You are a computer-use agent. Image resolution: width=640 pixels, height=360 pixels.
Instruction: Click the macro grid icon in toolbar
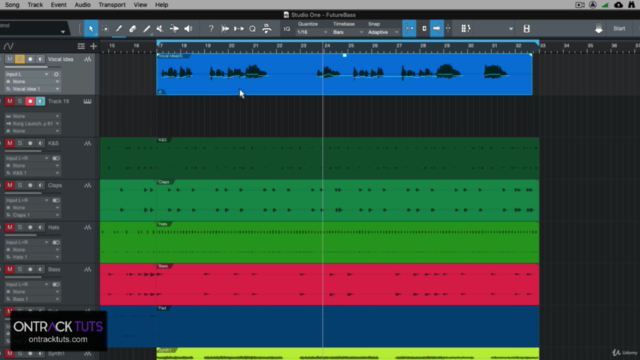[466, 29]
